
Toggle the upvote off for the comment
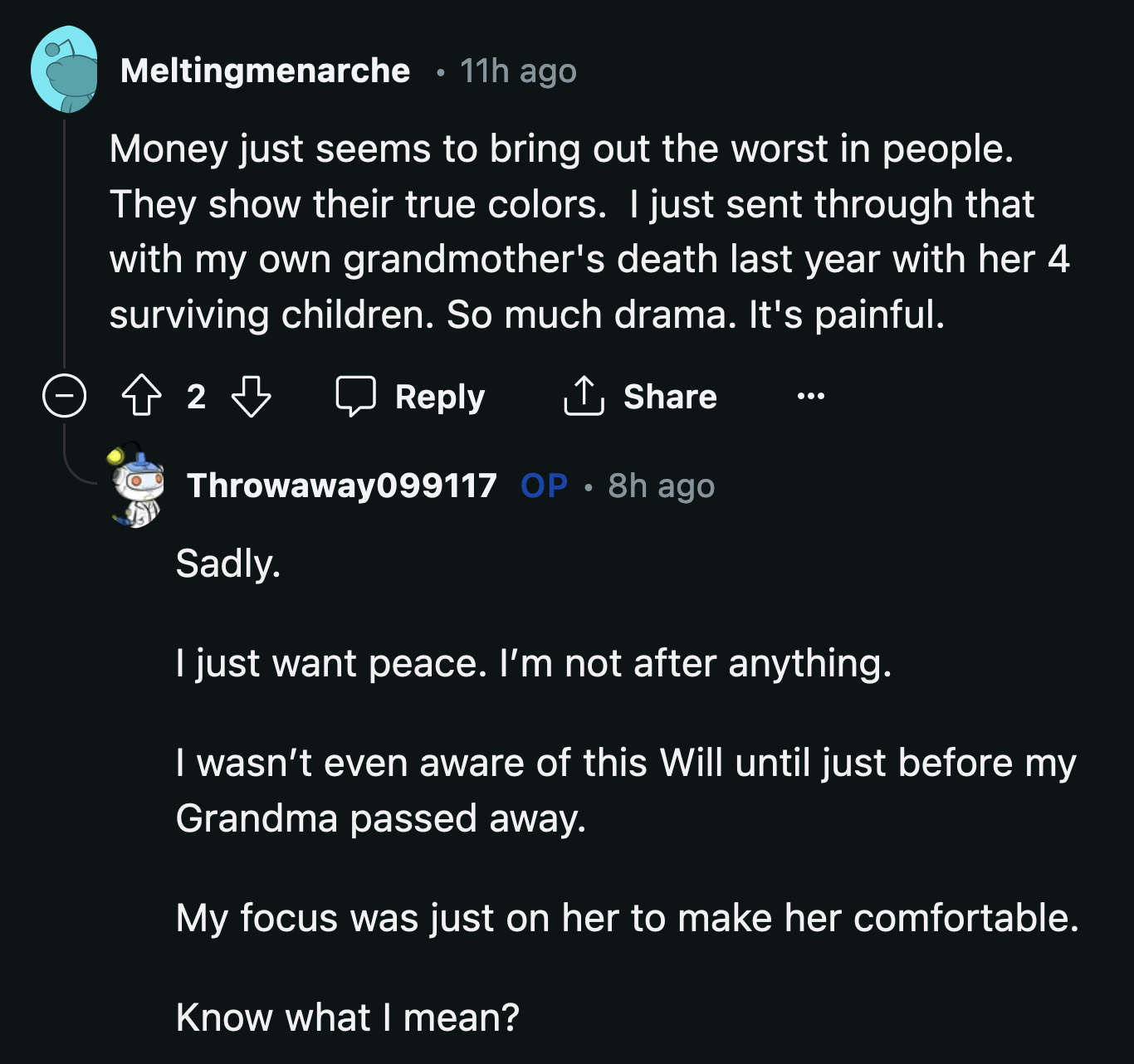pyautogui.click(x=143, y=396)
